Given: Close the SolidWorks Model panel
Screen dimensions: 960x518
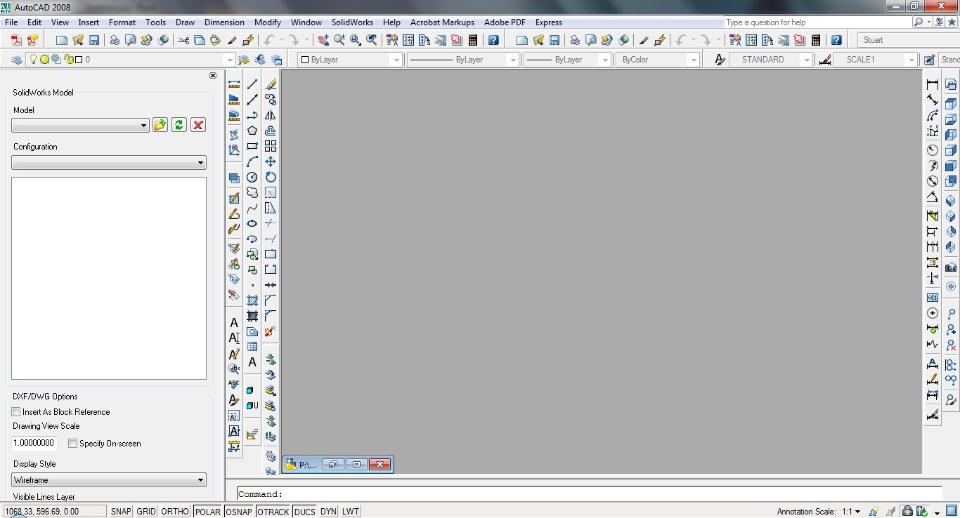Looking at the screenshot, I should pos(212,75).
